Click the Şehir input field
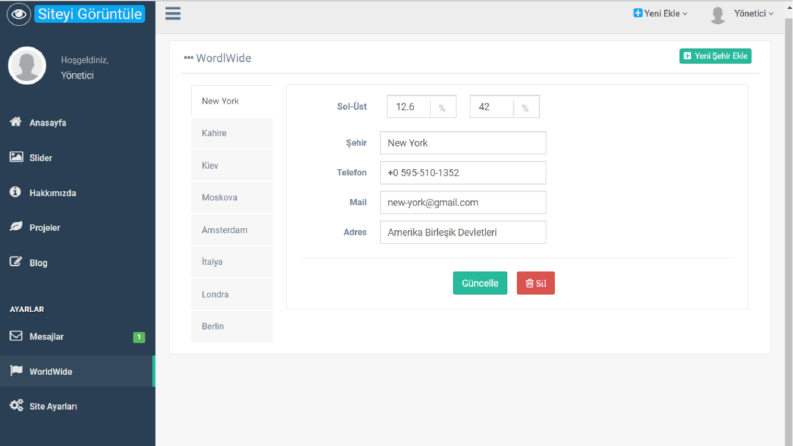The width and height of the screenshot is (793, 446). (463, 143)
